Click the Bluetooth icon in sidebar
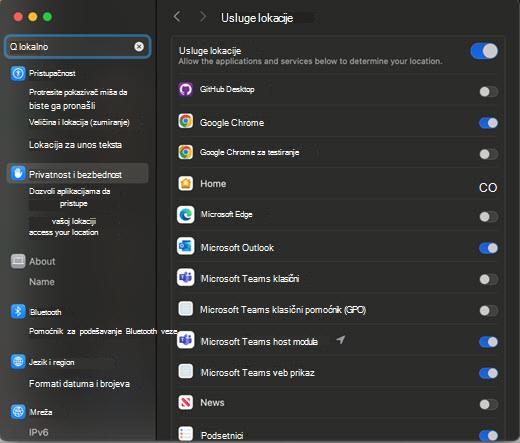Viewport: 520px width, 443px height. click(x=18, y=312)
